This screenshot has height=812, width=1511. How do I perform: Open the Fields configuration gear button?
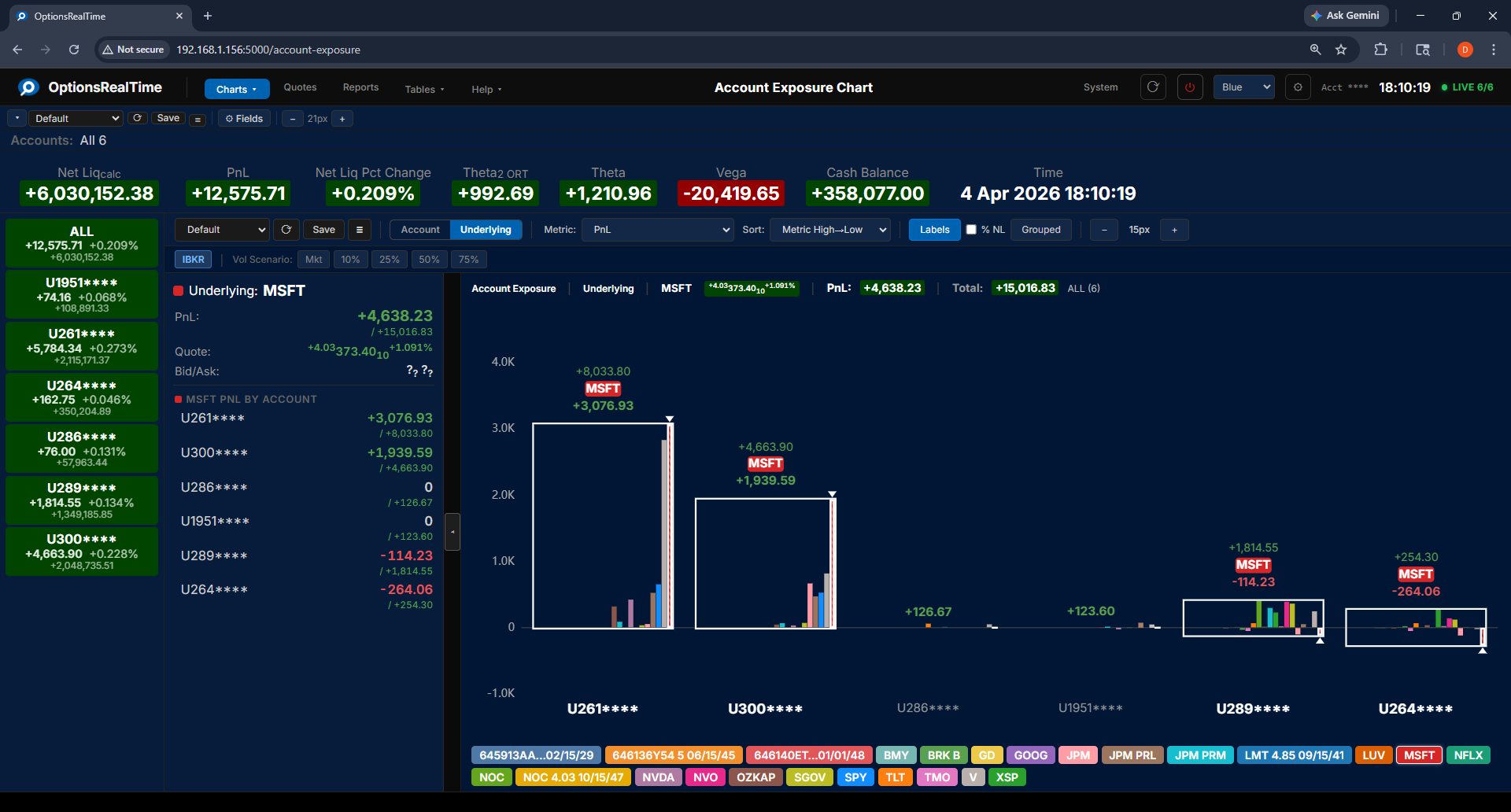click(244, 118)
